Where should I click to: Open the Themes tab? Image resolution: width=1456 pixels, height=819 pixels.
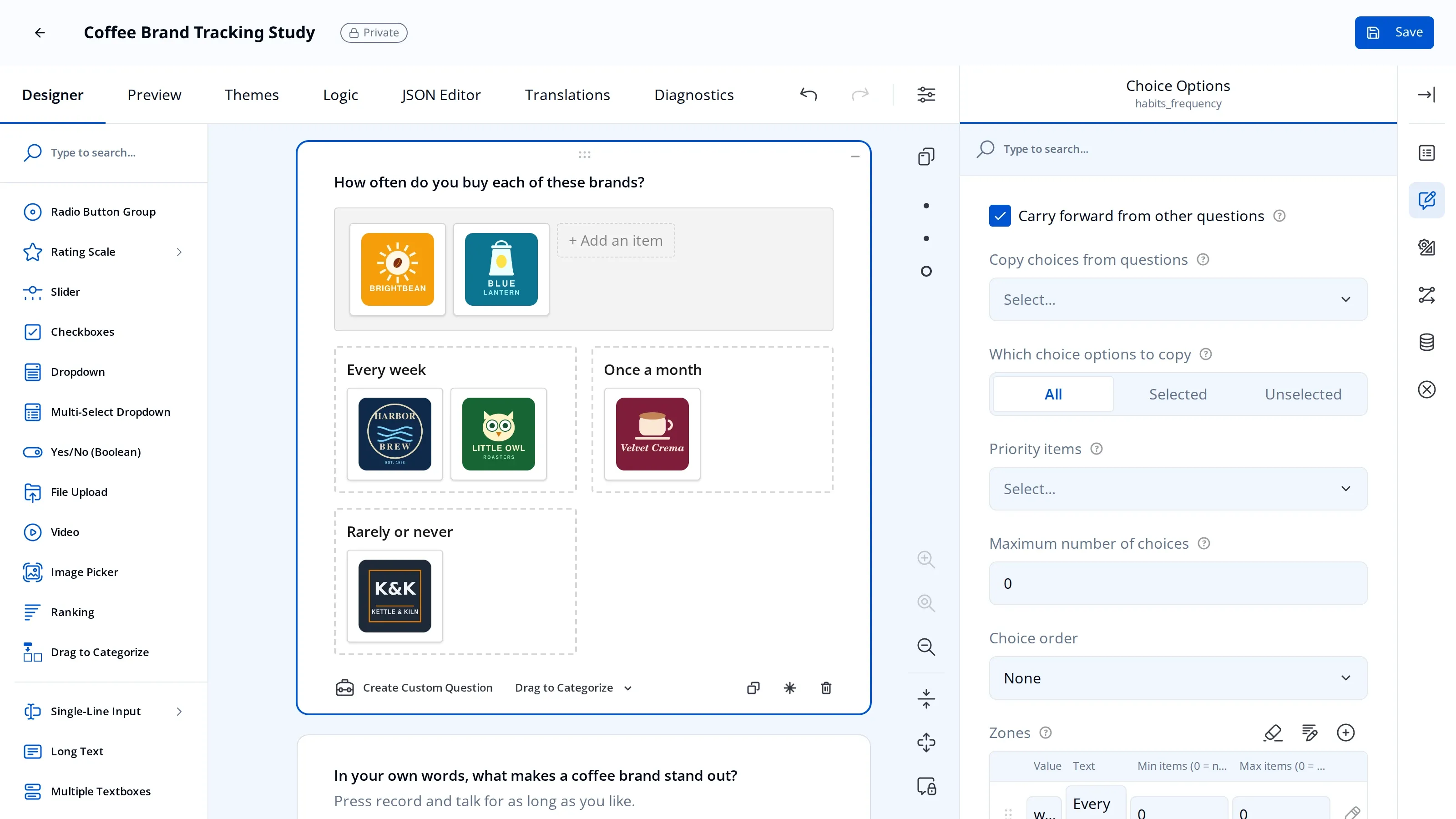[252, 95]
